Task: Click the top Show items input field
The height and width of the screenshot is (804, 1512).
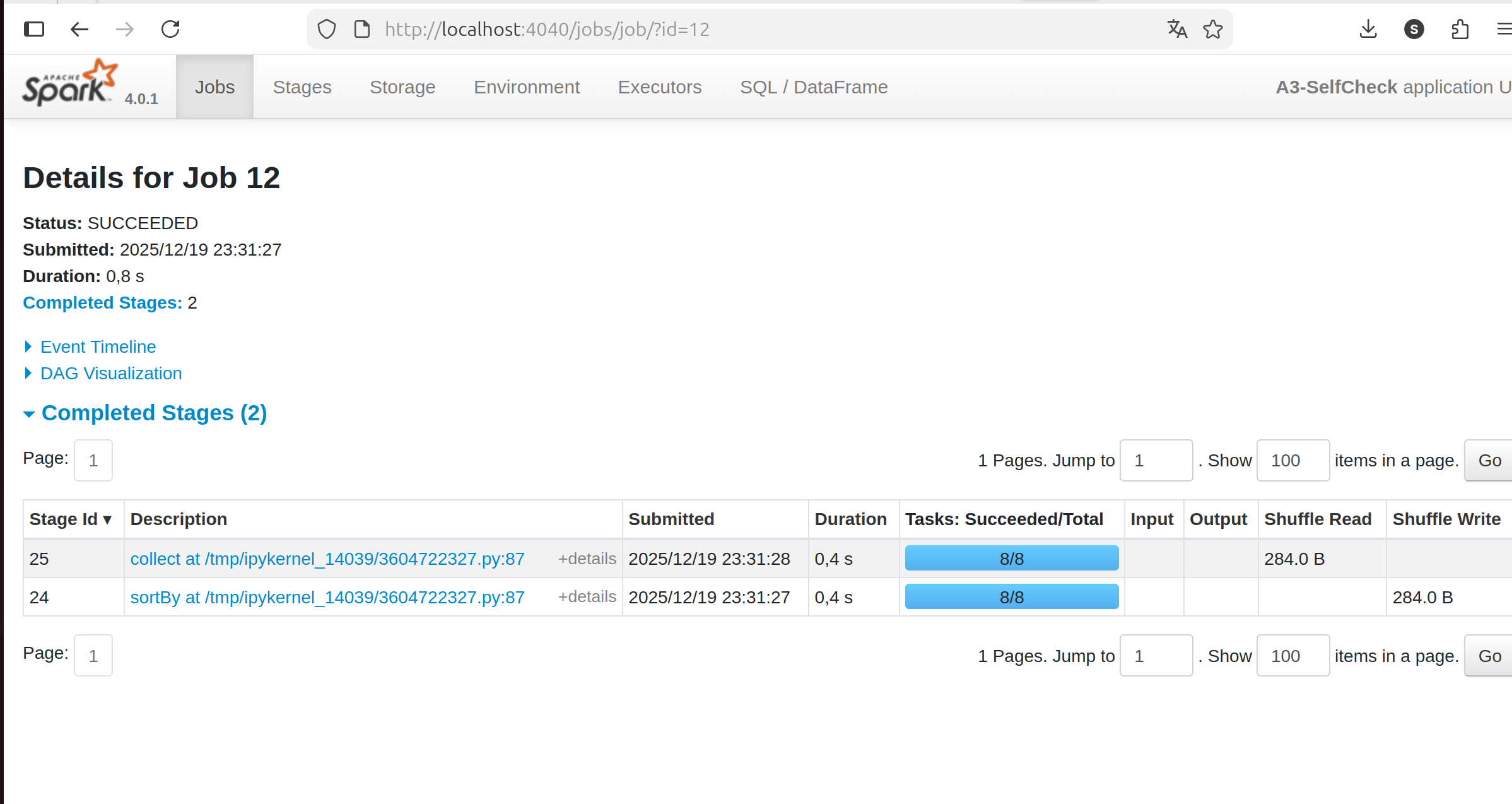Action: pos(1292,461)
